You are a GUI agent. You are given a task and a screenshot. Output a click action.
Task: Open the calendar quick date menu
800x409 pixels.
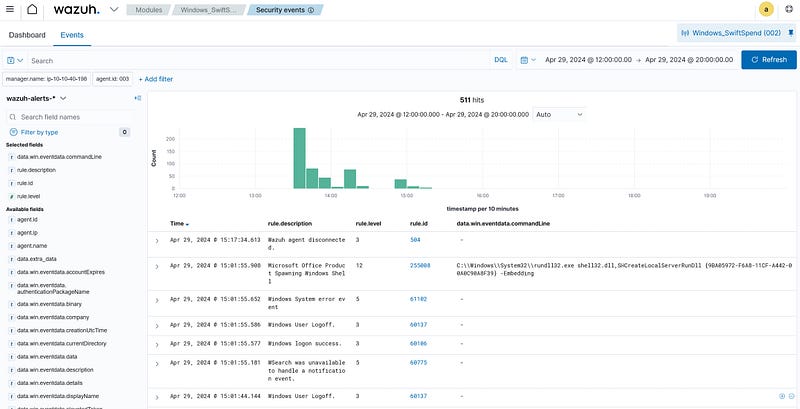tap(528, 60)
